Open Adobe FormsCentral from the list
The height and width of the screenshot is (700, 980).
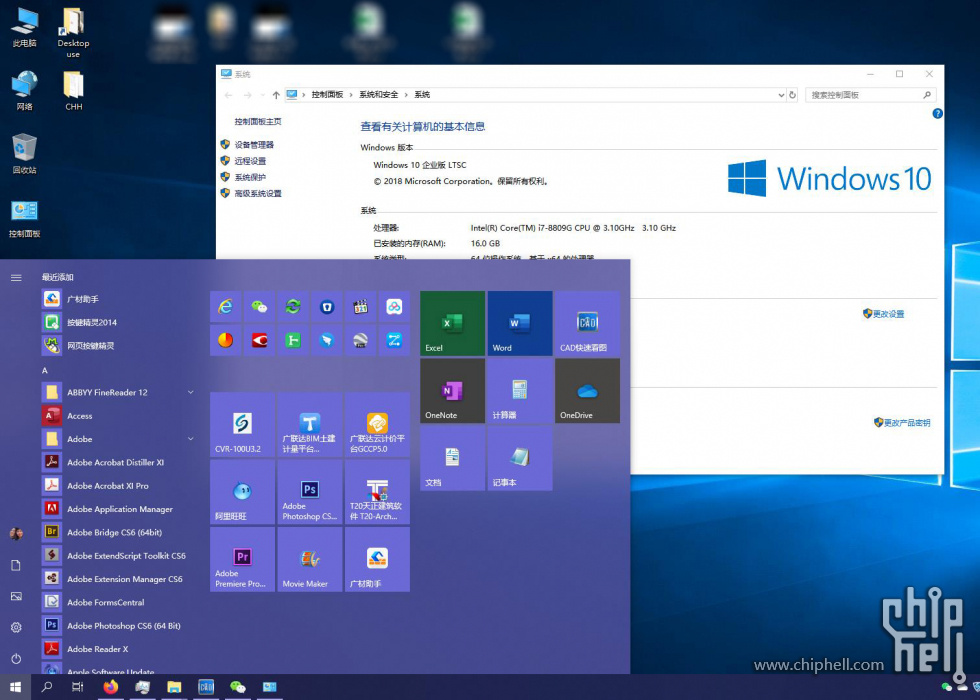coord(119,602)
